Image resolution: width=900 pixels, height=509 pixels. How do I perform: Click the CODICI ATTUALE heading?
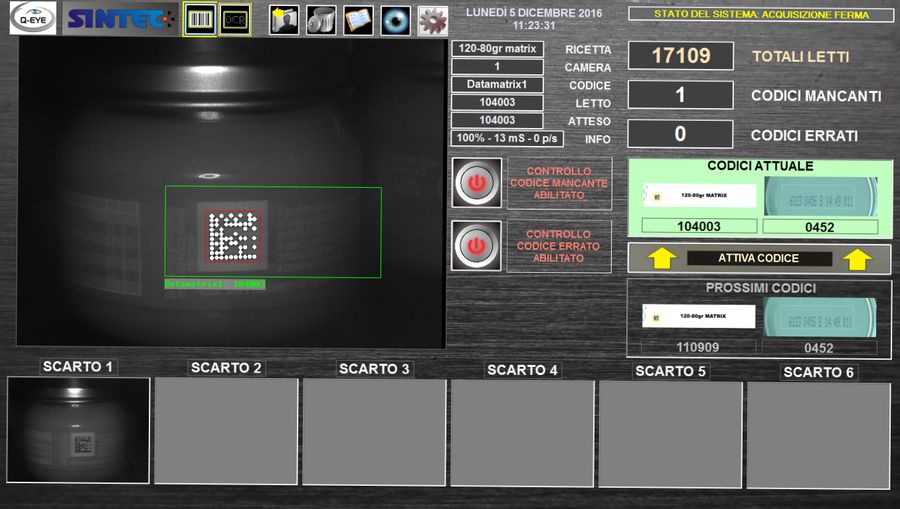tap(760, 166)
